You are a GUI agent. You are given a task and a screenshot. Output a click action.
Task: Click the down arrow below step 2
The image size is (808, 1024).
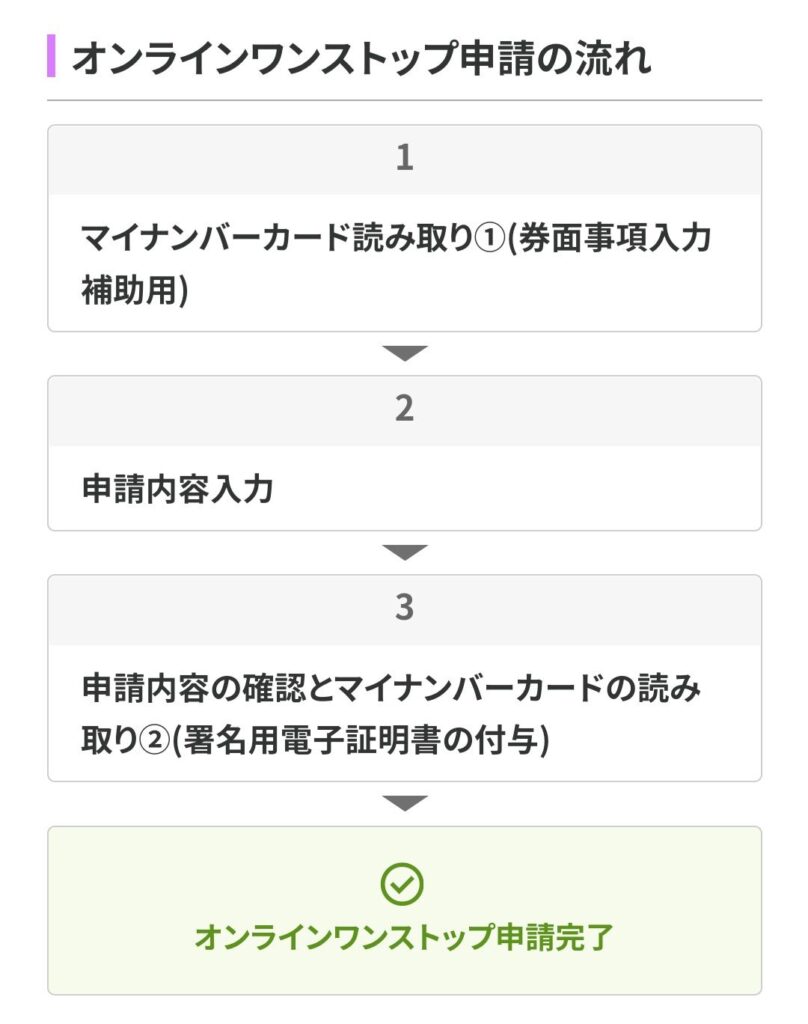pyautogui.click(x=404, y=552)
